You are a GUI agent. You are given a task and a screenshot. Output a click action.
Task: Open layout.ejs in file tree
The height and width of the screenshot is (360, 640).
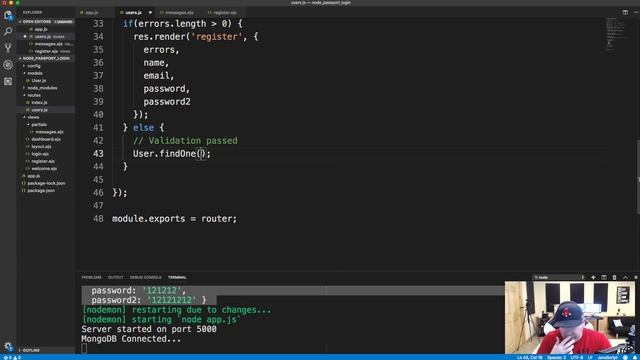pos(41,147)
